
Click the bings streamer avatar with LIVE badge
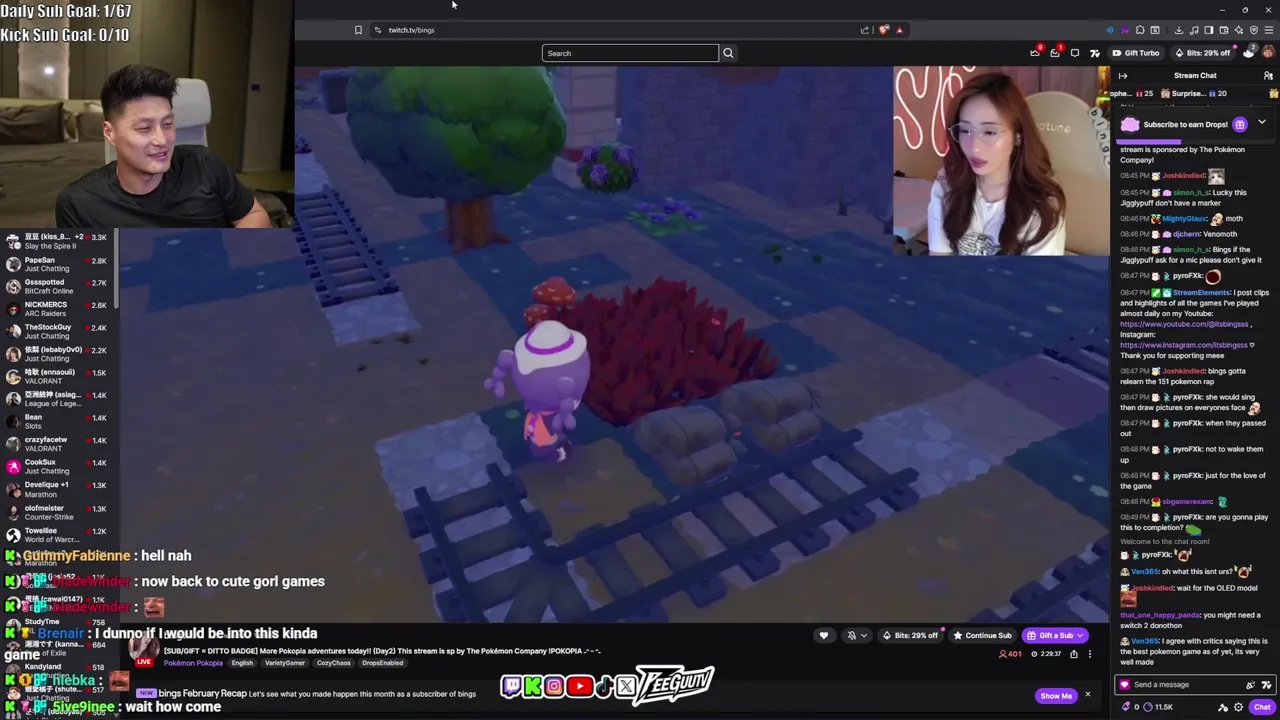click(144, 652)
